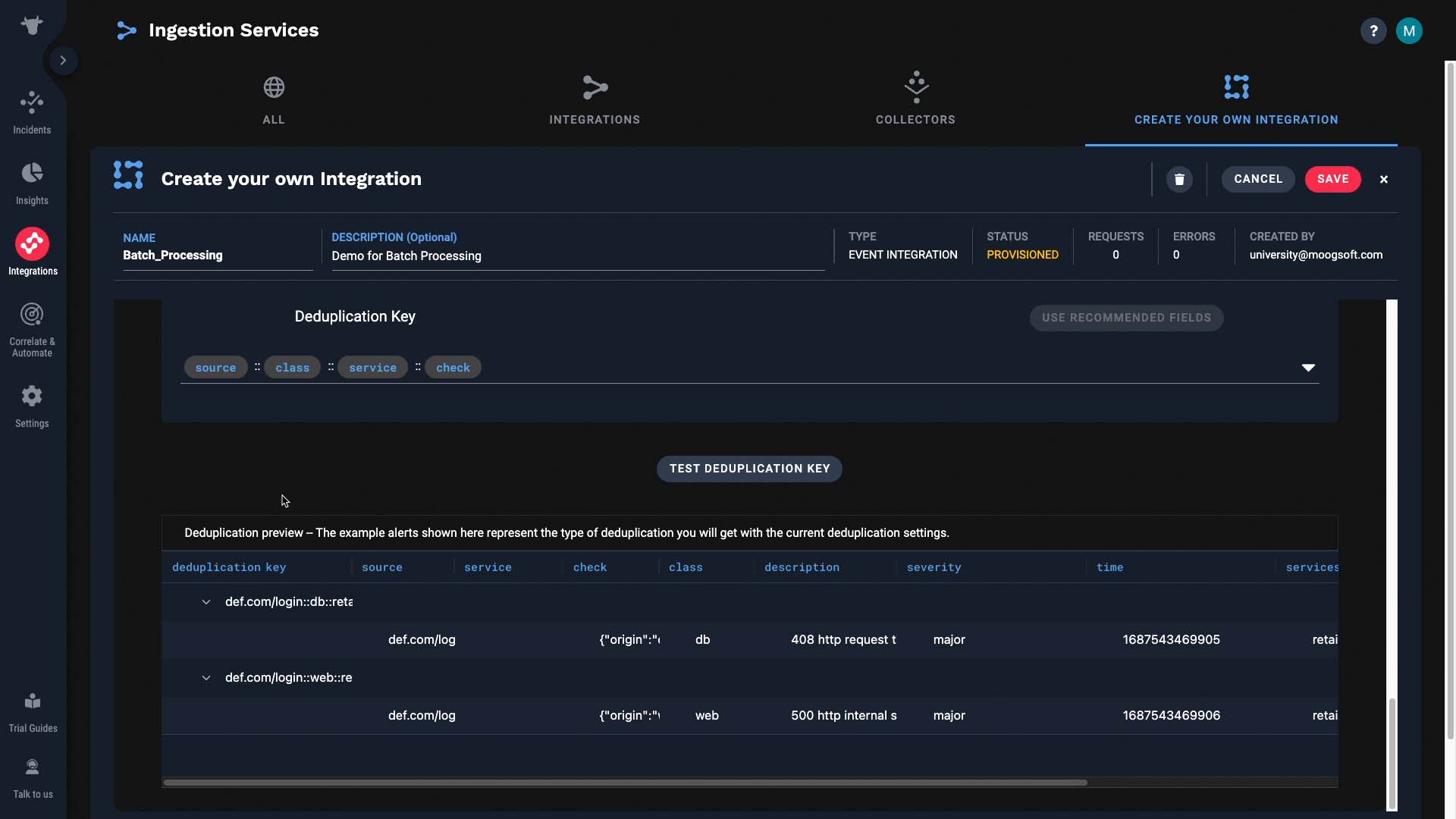Click time value 1687543469905
The height and width of the screenshot is (819, 1456).
pos(1172,640)
